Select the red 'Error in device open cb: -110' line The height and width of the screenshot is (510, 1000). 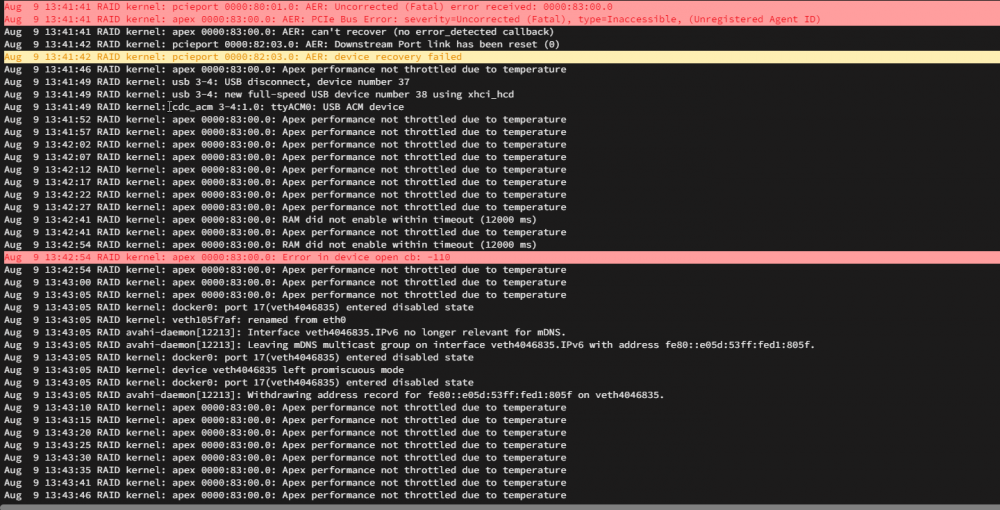coord(500,258)
